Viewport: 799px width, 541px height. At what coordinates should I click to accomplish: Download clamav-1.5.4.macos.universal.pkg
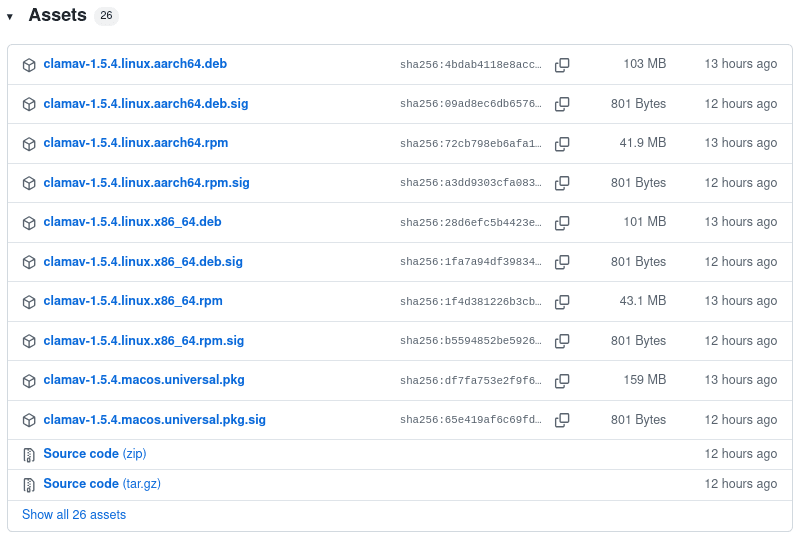pyautogui.click(x=144, y=380)
